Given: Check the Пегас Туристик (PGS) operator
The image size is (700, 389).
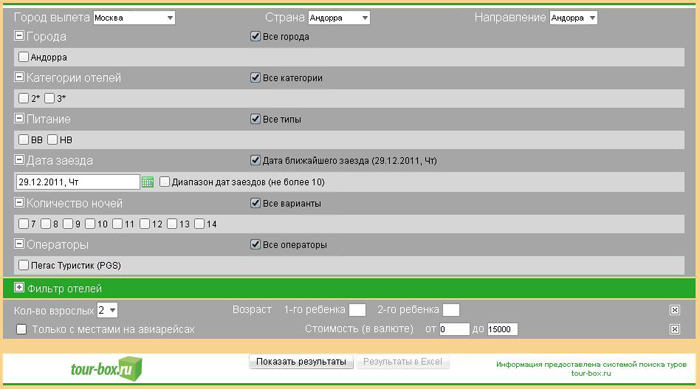Looking at the screenshot, I should tap(23, 265).
